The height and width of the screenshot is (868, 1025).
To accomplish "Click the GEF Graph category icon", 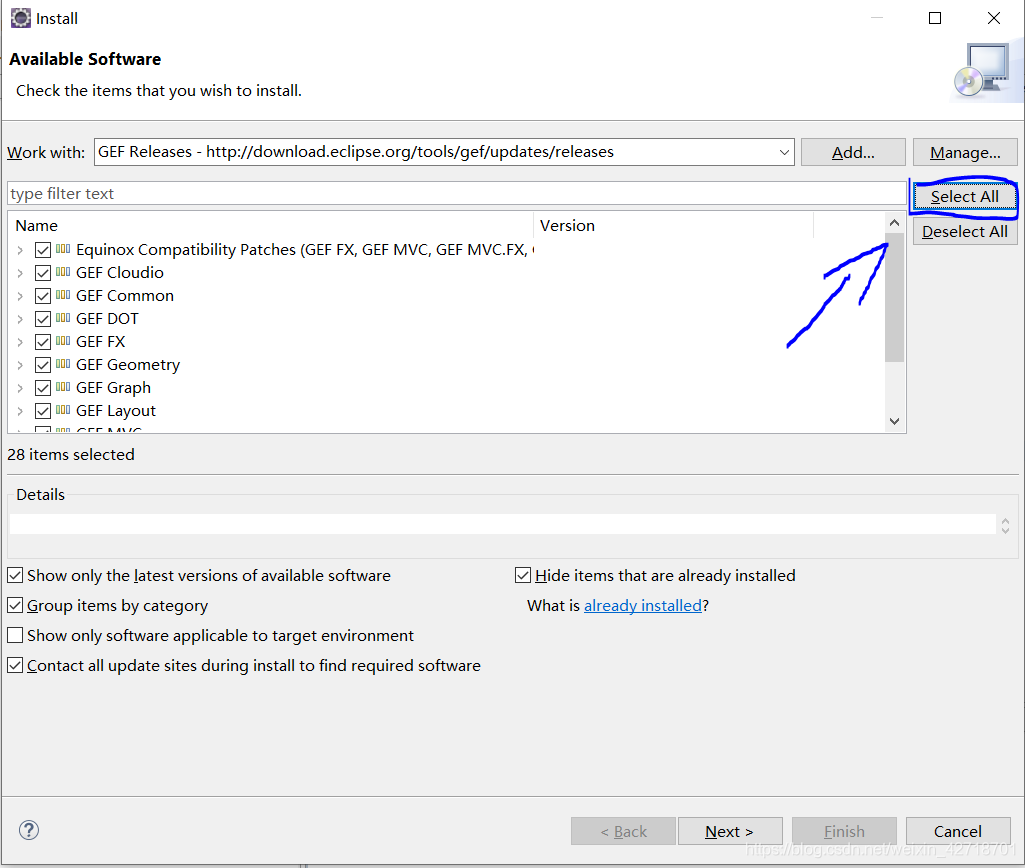I will pyautogui.click(x=63, y=387).
